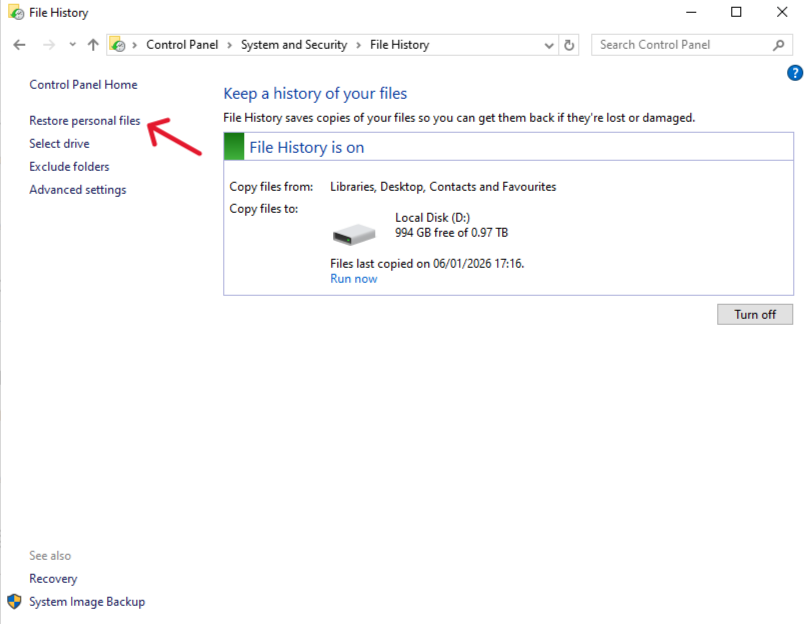Refresh the File History page
This screenshot has height=624, width=804.
tap(568, 44)
